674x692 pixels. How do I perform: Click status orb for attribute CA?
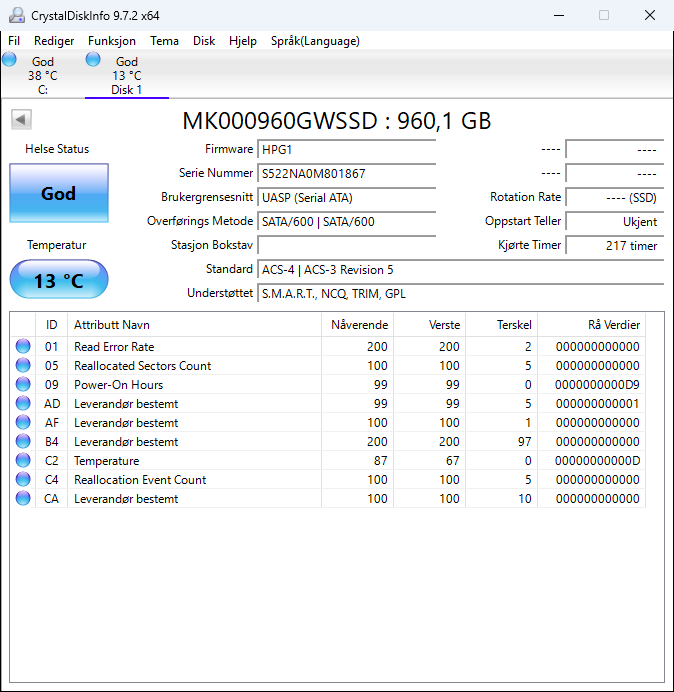pyautogui.click(x=23, y=498)
